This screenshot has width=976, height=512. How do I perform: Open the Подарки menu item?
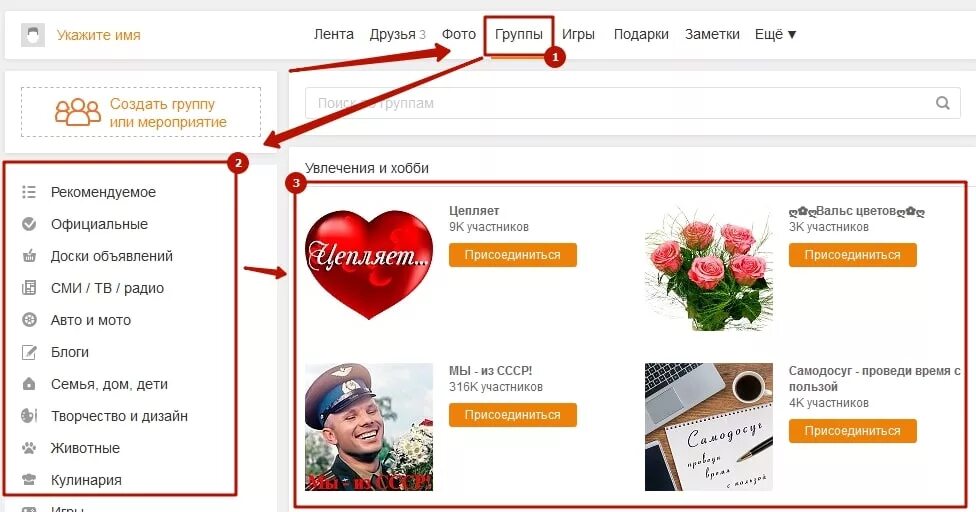(641, 34)
